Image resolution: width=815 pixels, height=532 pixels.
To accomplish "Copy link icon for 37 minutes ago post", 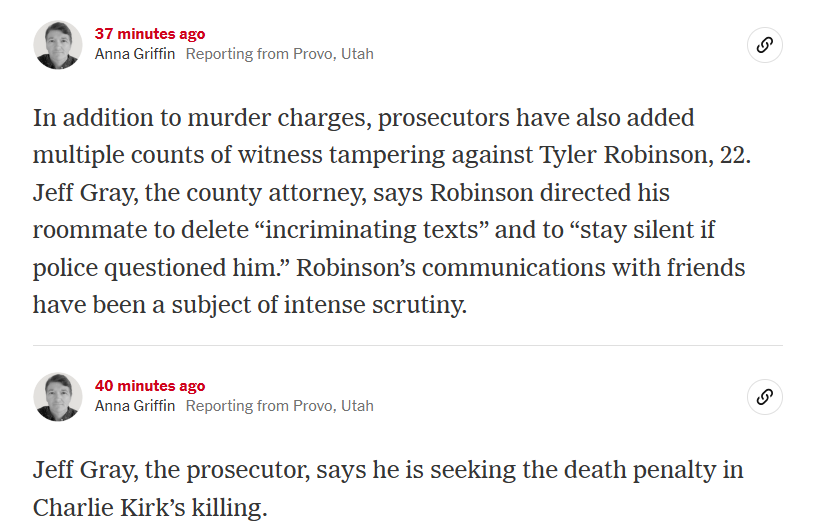I will pyautogui.click(x=765, y=45).
